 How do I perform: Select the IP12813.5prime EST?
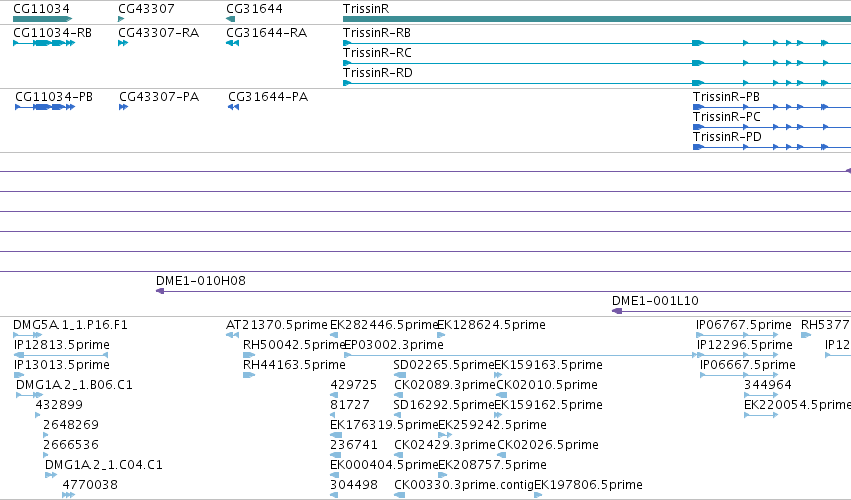(x=62, y=345)
